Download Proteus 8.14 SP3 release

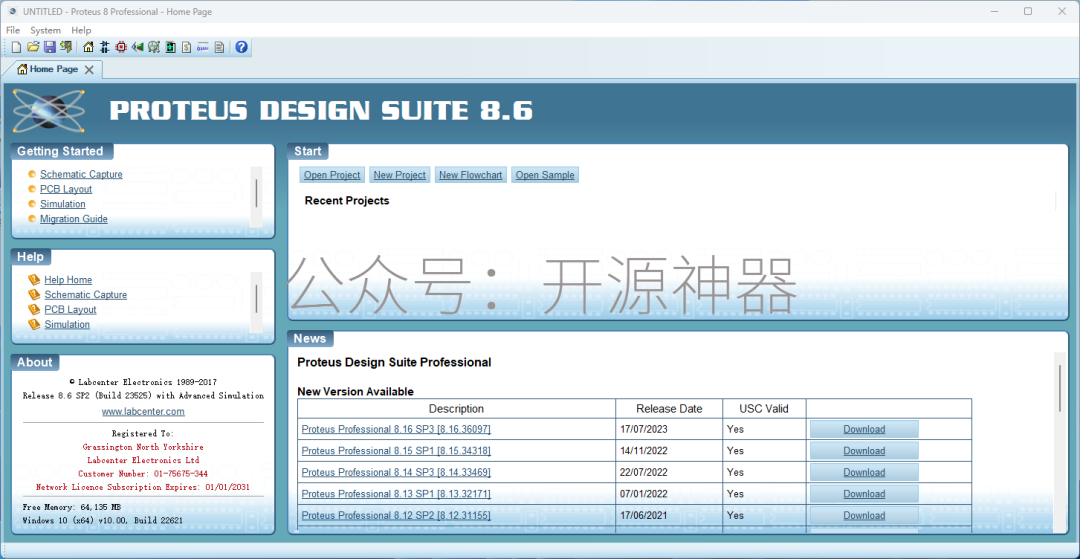click(864, 472)
